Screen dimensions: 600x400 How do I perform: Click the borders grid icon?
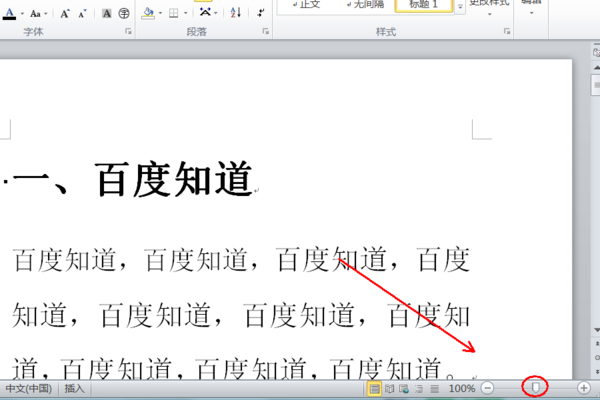click(174, 13)
